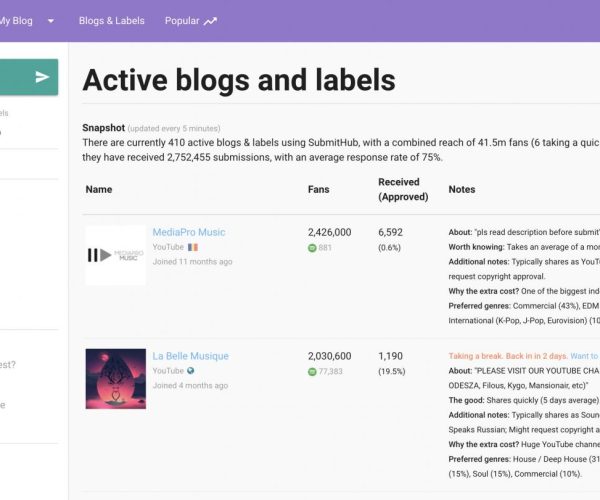Click the globe icon beside La Belle Musique's YouTube label

191,371
